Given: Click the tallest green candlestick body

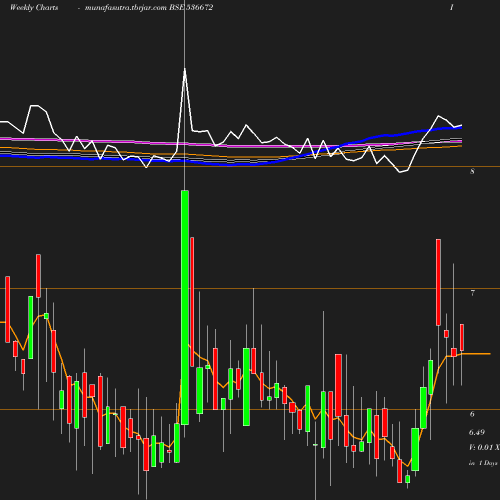Looking at the screenshot, I should (x=185, y=307).
